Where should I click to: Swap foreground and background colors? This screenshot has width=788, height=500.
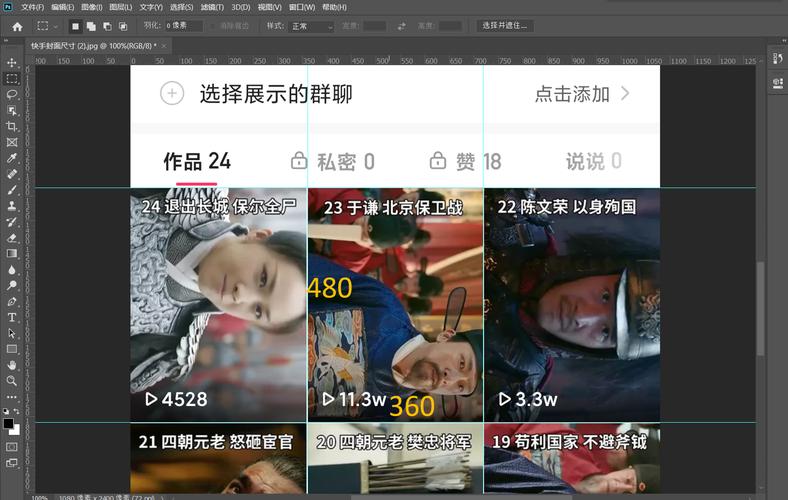coord(18,410)
